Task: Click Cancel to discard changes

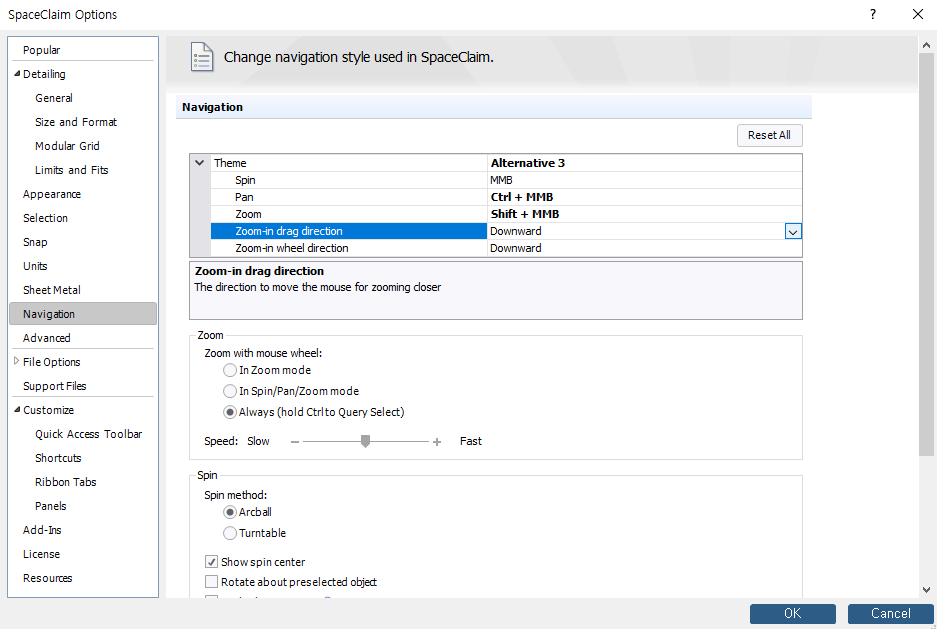Action: pos(890,613)
